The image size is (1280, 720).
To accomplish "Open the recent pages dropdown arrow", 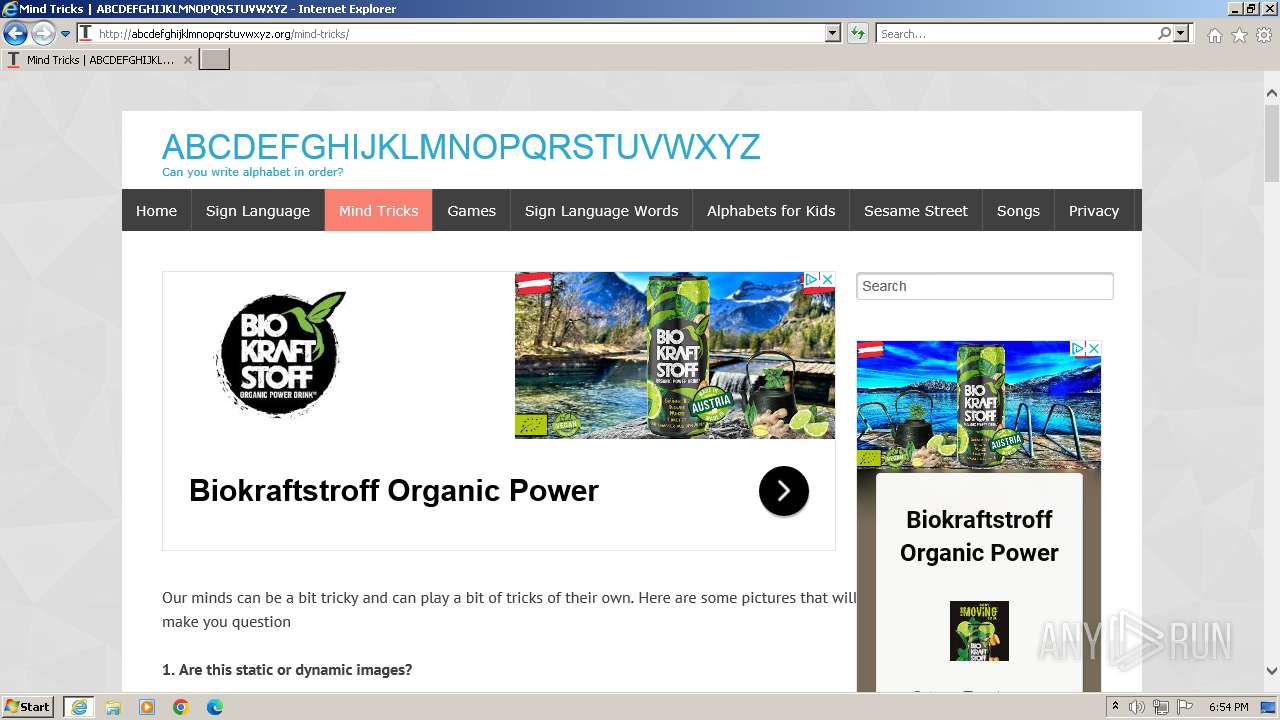I will point(66,34).
